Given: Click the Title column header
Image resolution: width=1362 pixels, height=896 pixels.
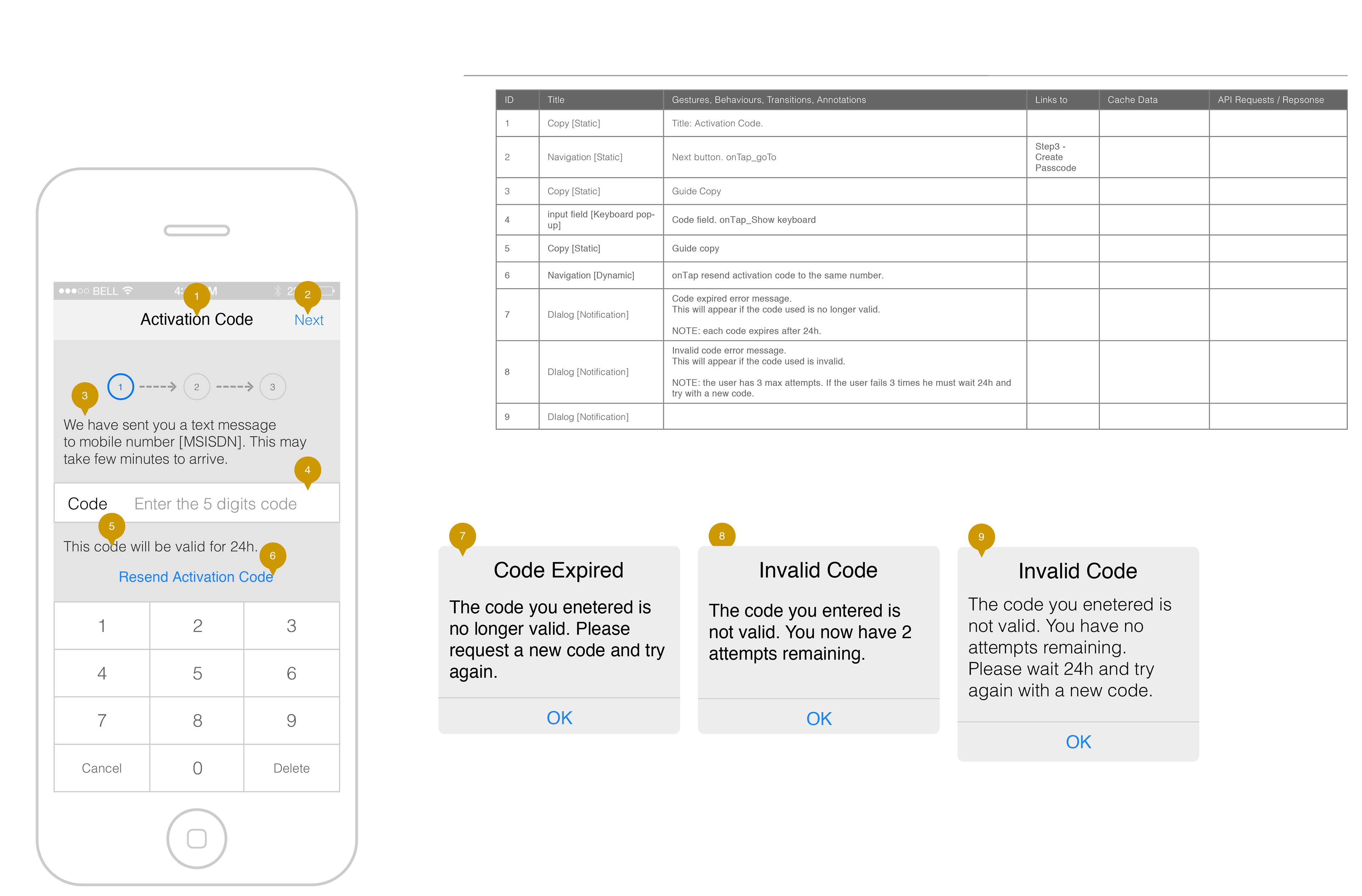Looking at the screenshot, I should pos(601,100).
